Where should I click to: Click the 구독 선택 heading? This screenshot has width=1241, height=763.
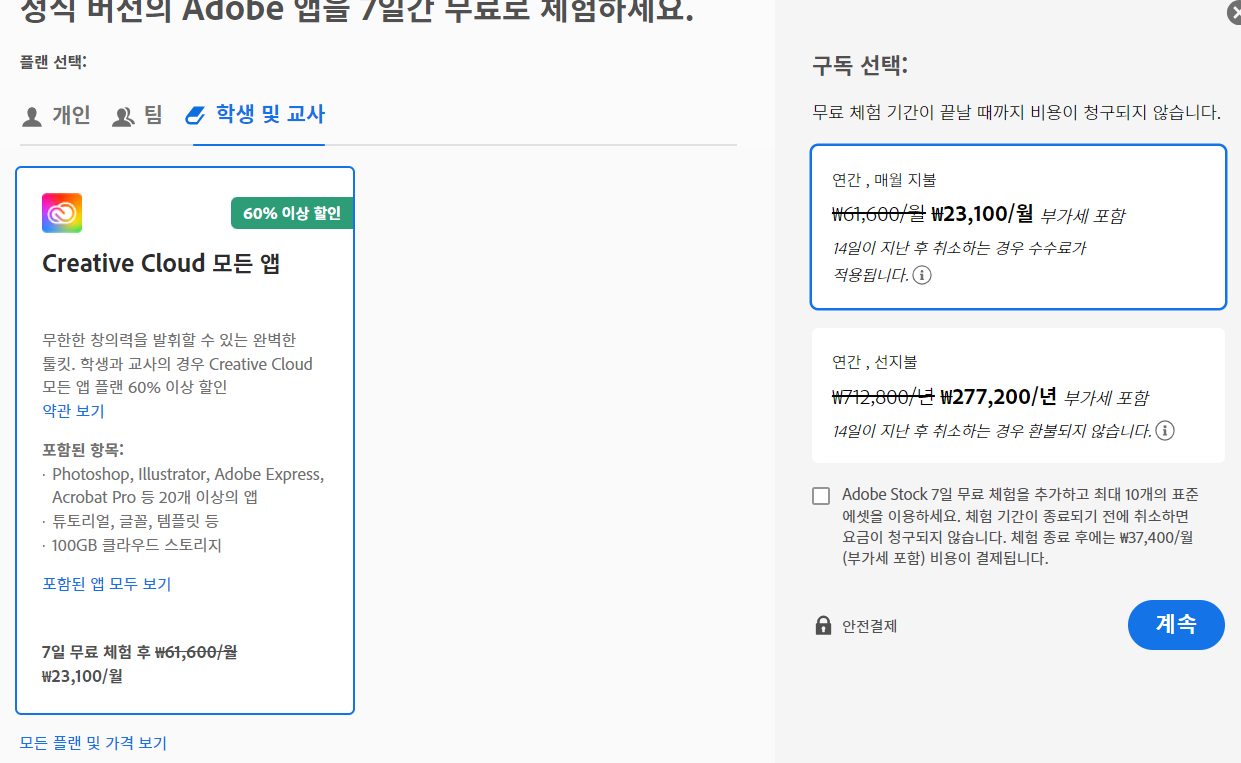click(x=860, y=67)
